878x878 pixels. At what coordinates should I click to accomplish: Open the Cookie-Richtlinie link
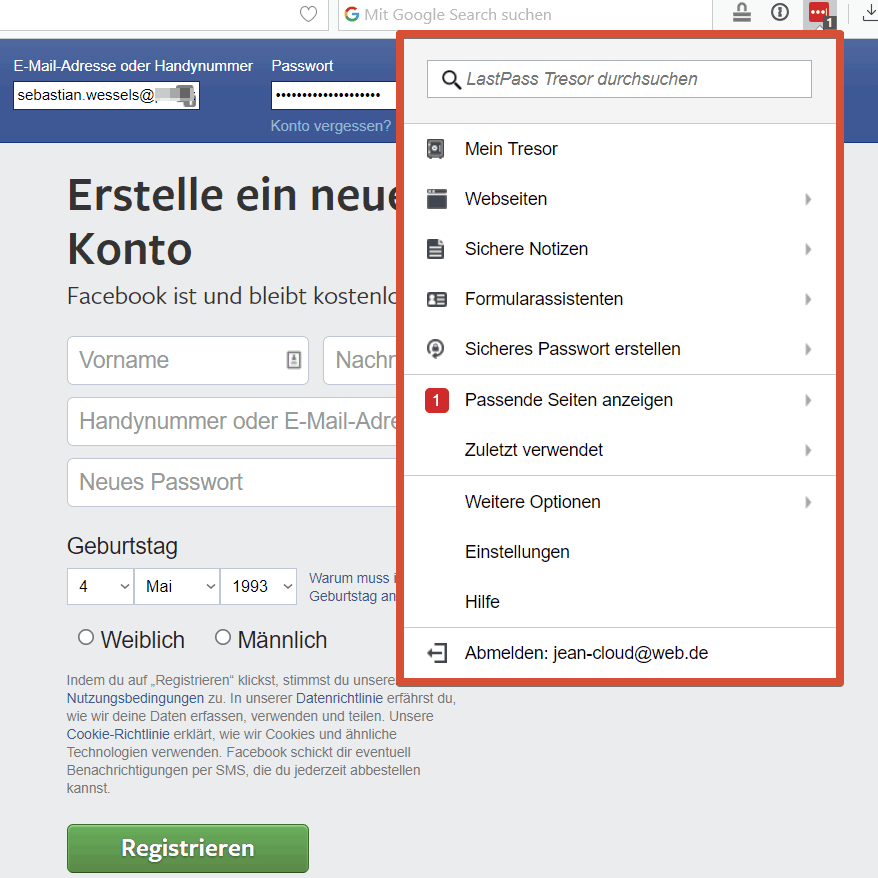[118, 734]
